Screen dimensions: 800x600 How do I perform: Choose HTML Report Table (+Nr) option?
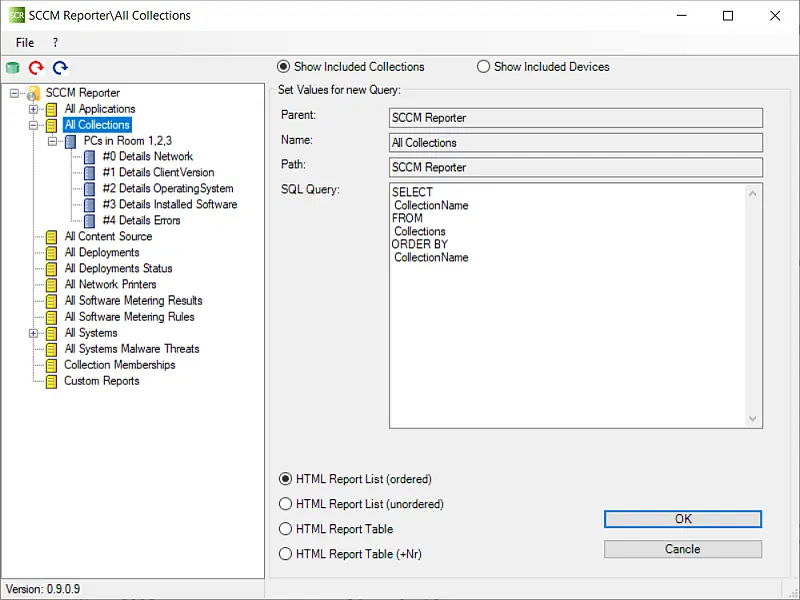(x=285, y=554)
